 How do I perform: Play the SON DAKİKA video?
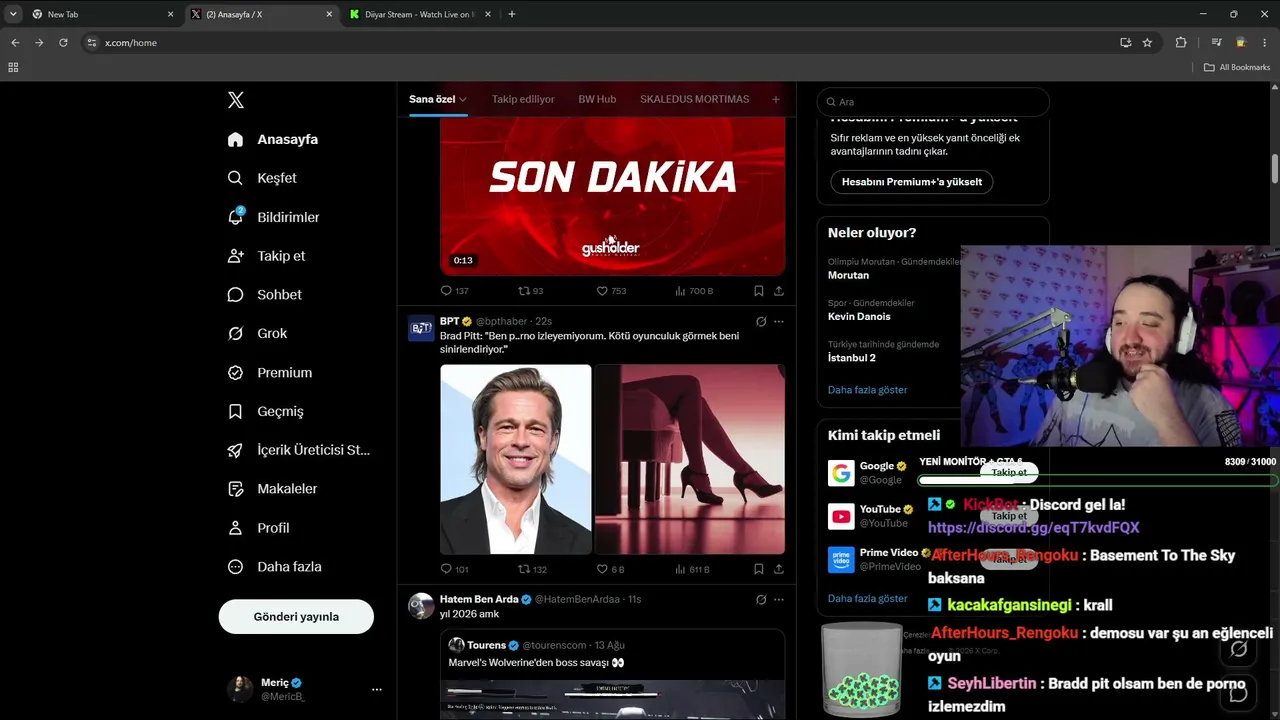coord(612,196)
